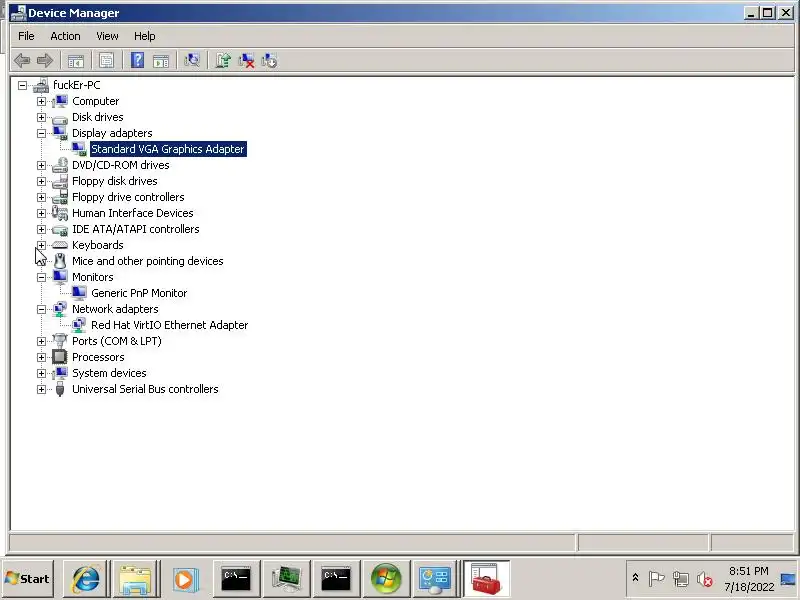Open the Control Panel taskbar button

(435, 579)
